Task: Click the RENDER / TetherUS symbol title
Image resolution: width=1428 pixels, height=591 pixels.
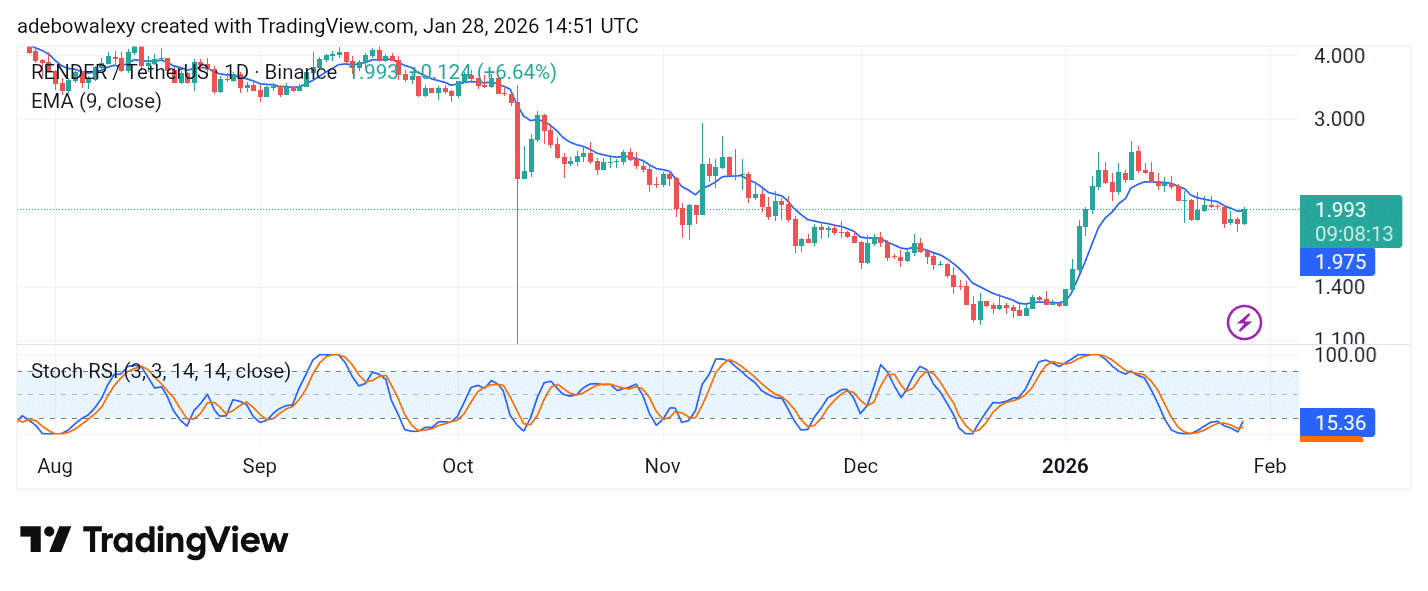Action: point(120,73)
